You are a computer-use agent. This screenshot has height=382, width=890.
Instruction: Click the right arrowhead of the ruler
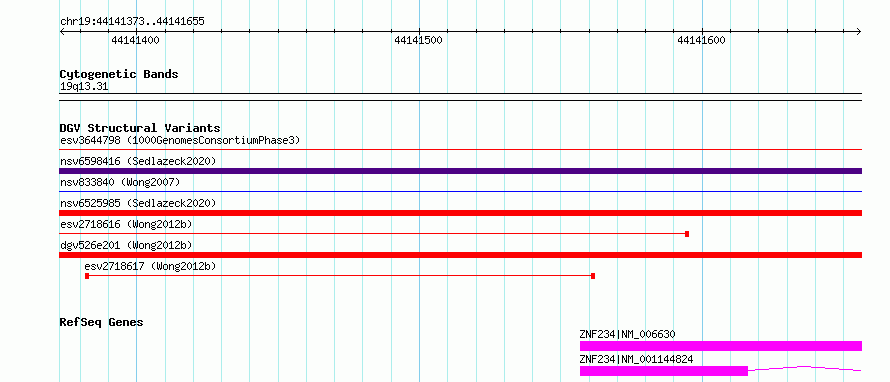point(859,31)
